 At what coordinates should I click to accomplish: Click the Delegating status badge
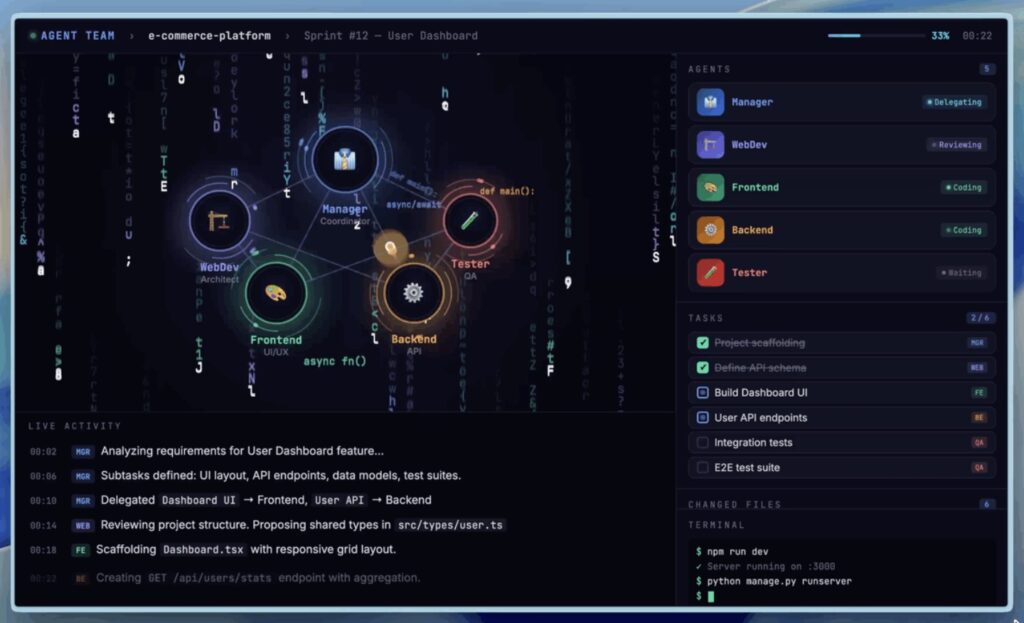point(954,102)
